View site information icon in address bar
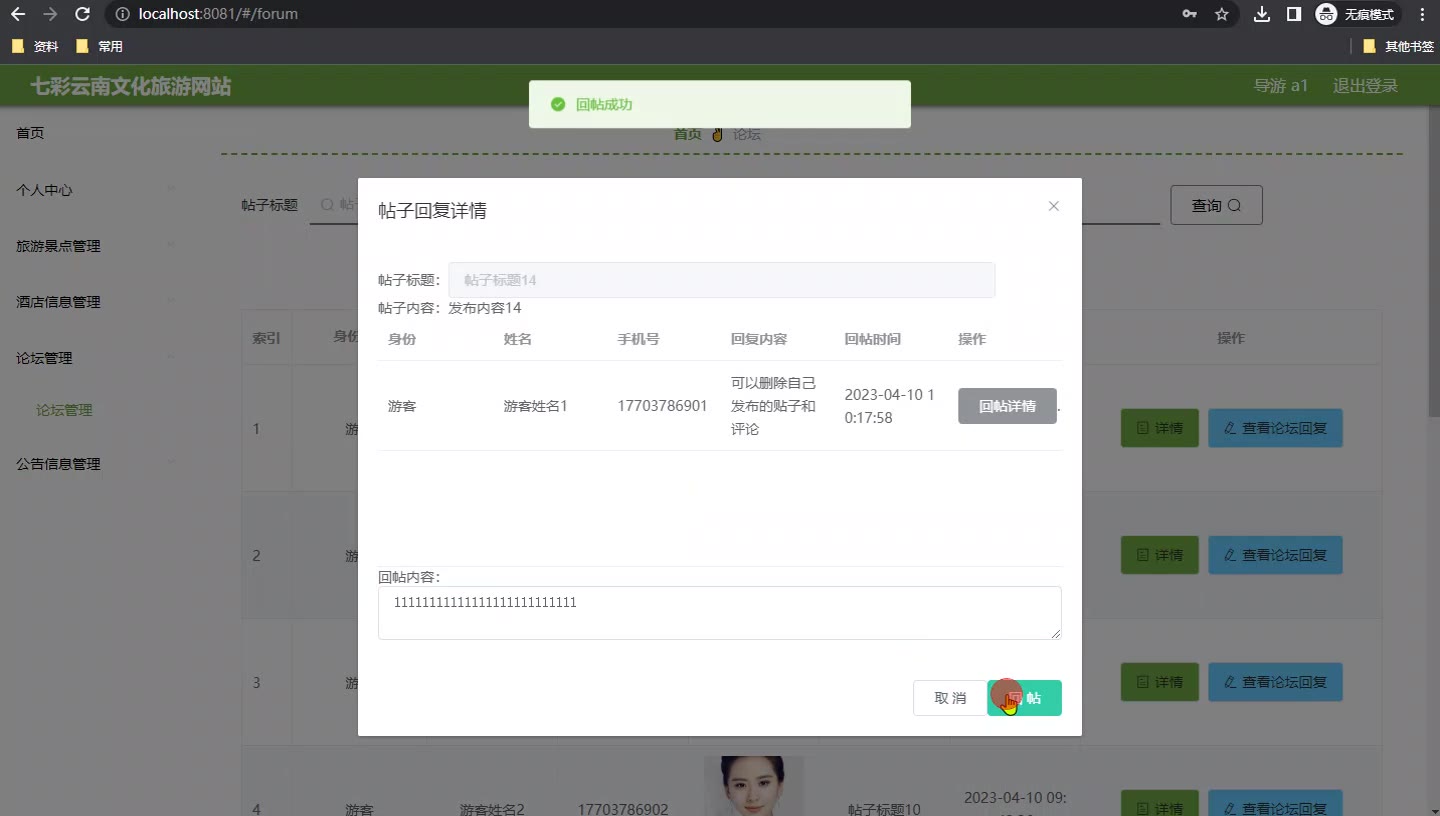Viewport: 1440px width, 816px height. coord(122,14)
